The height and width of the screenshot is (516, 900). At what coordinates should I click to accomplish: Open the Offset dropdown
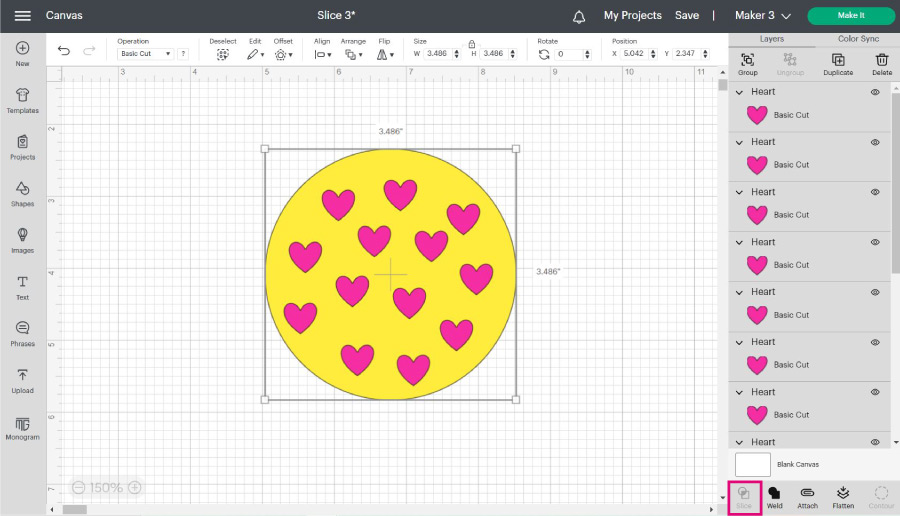(284, 55)
